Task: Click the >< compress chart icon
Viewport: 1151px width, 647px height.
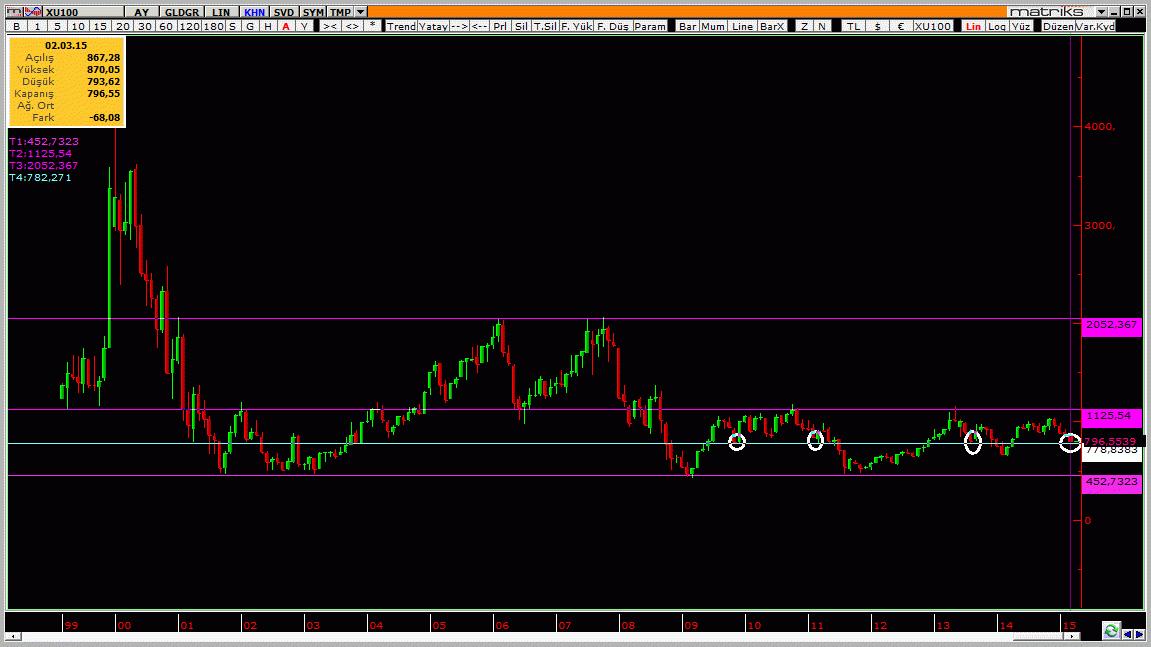Action: point(330,26)
